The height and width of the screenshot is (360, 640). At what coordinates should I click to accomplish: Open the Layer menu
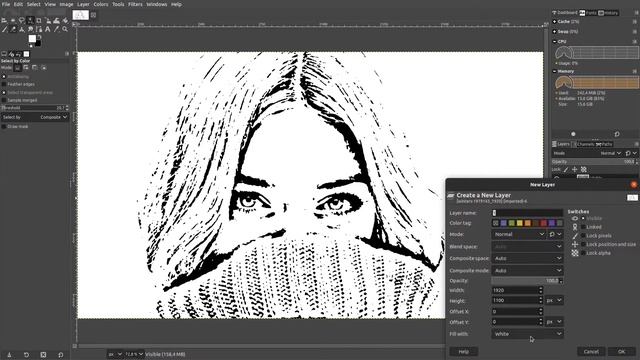[x=83, y=4]
